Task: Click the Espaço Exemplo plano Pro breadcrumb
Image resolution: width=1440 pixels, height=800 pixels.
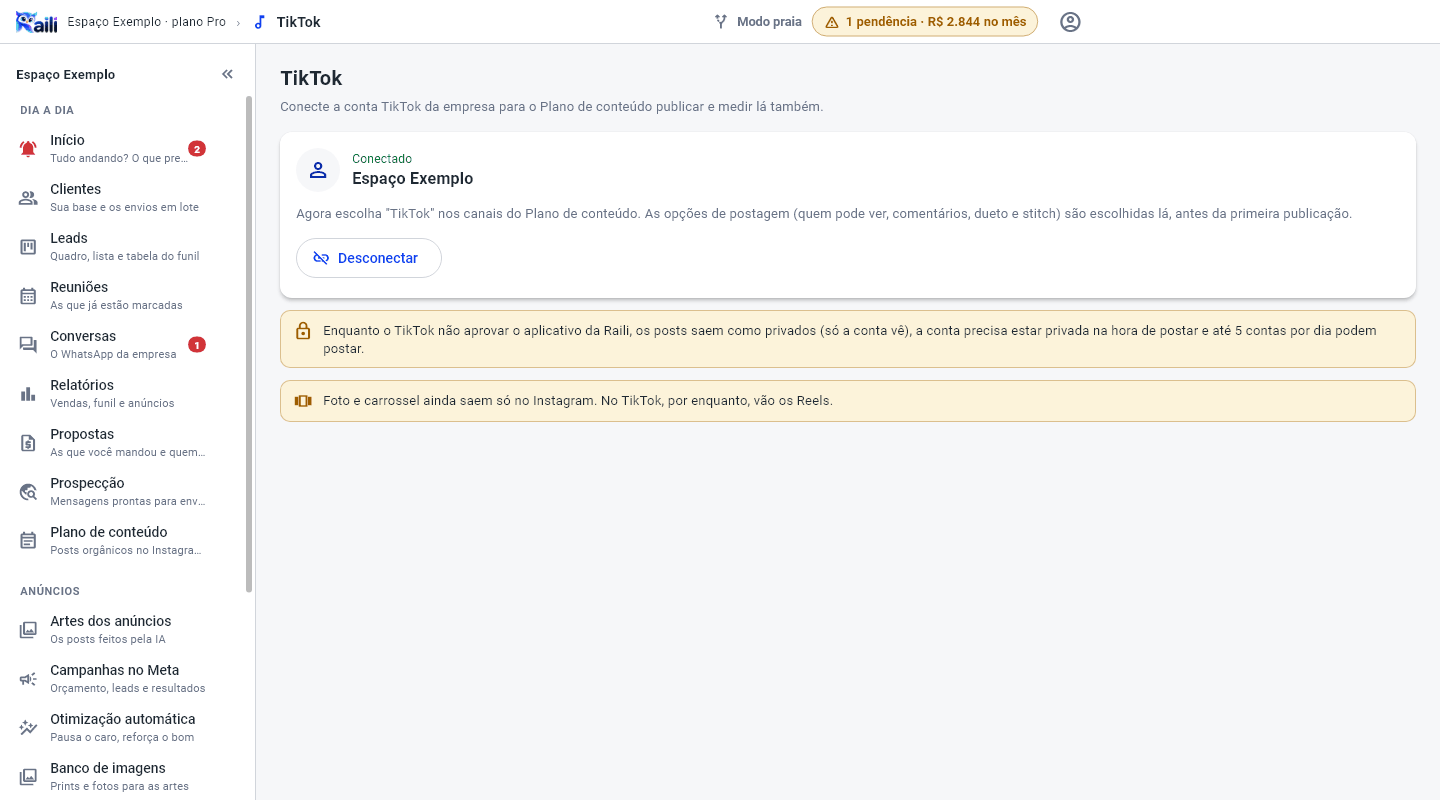Action: pos(147,22)
